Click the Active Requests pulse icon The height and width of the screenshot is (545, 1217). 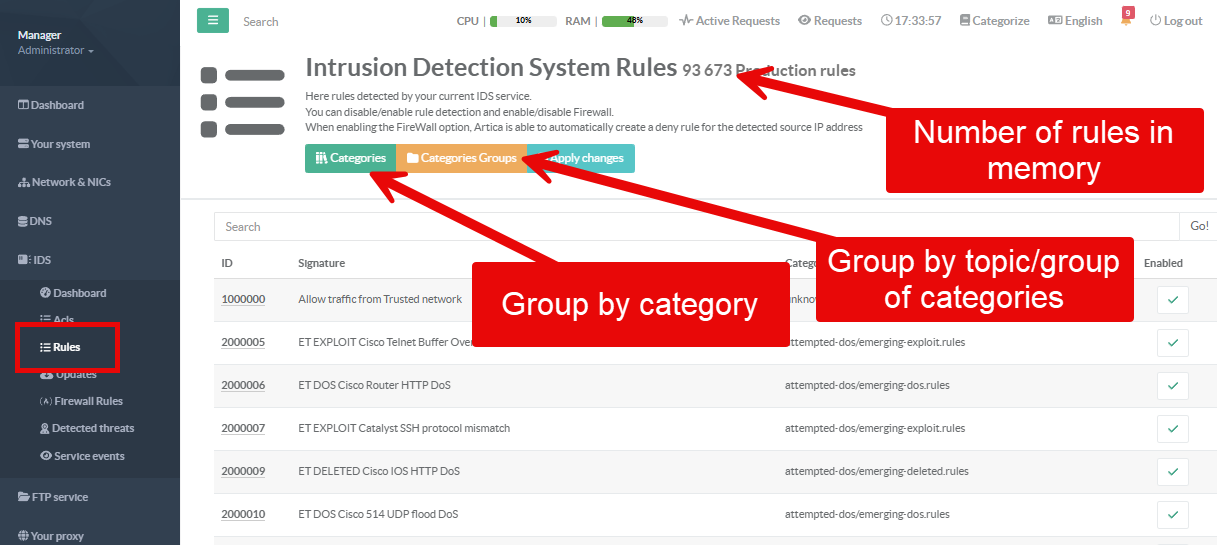685,20
